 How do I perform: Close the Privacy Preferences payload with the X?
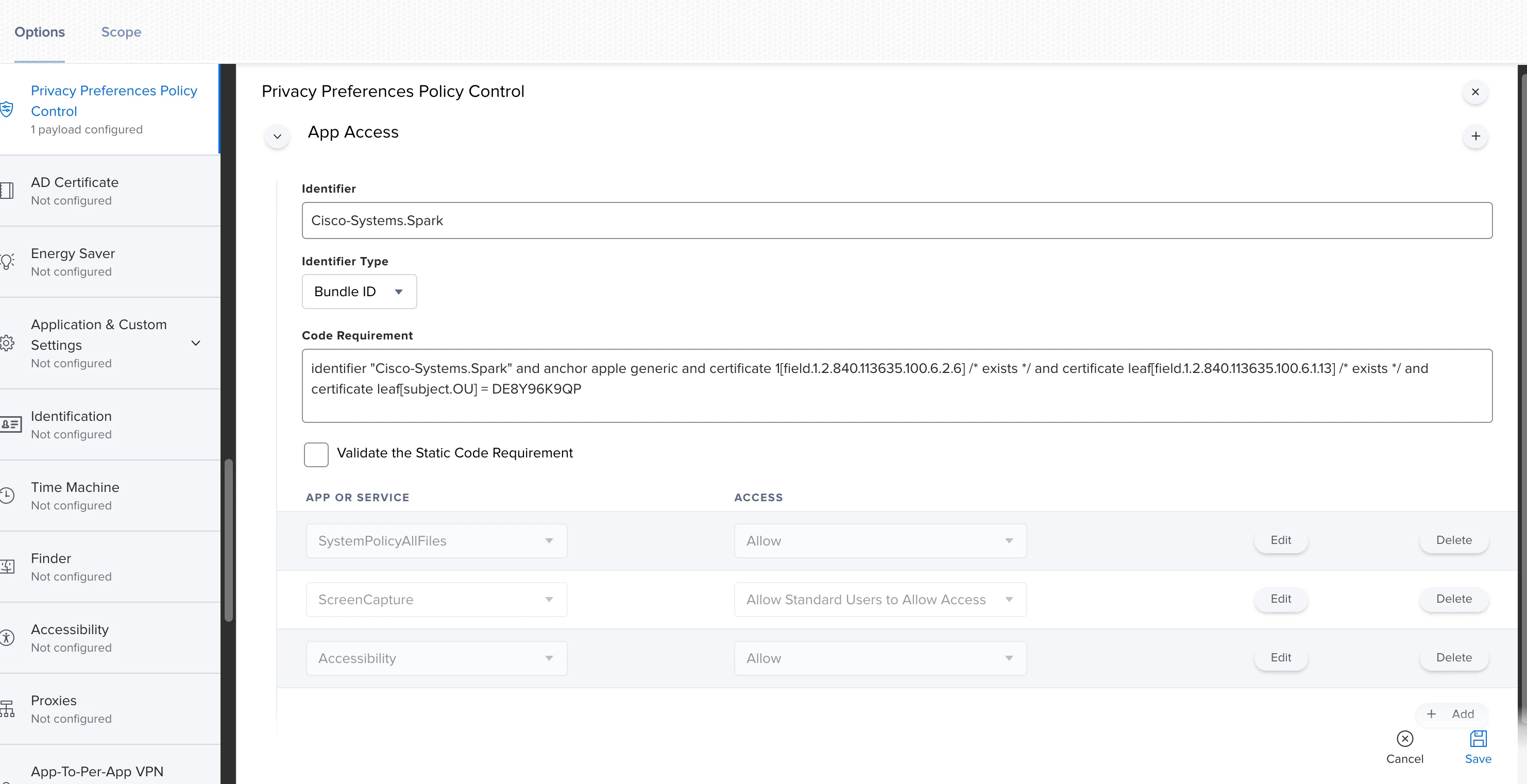tap(1475, 92)
